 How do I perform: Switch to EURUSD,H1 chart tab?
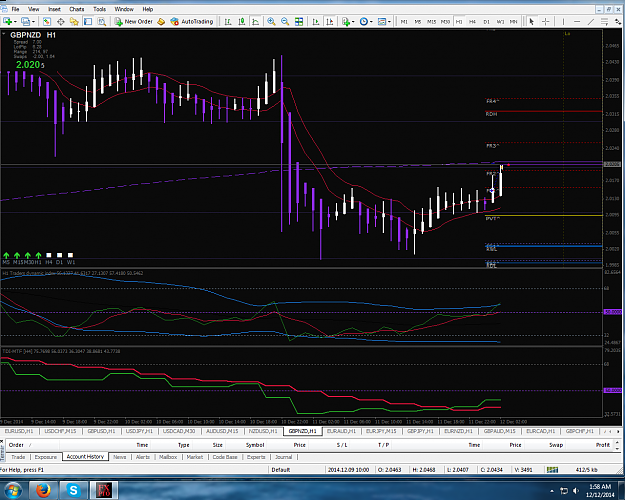click(19, 431)
